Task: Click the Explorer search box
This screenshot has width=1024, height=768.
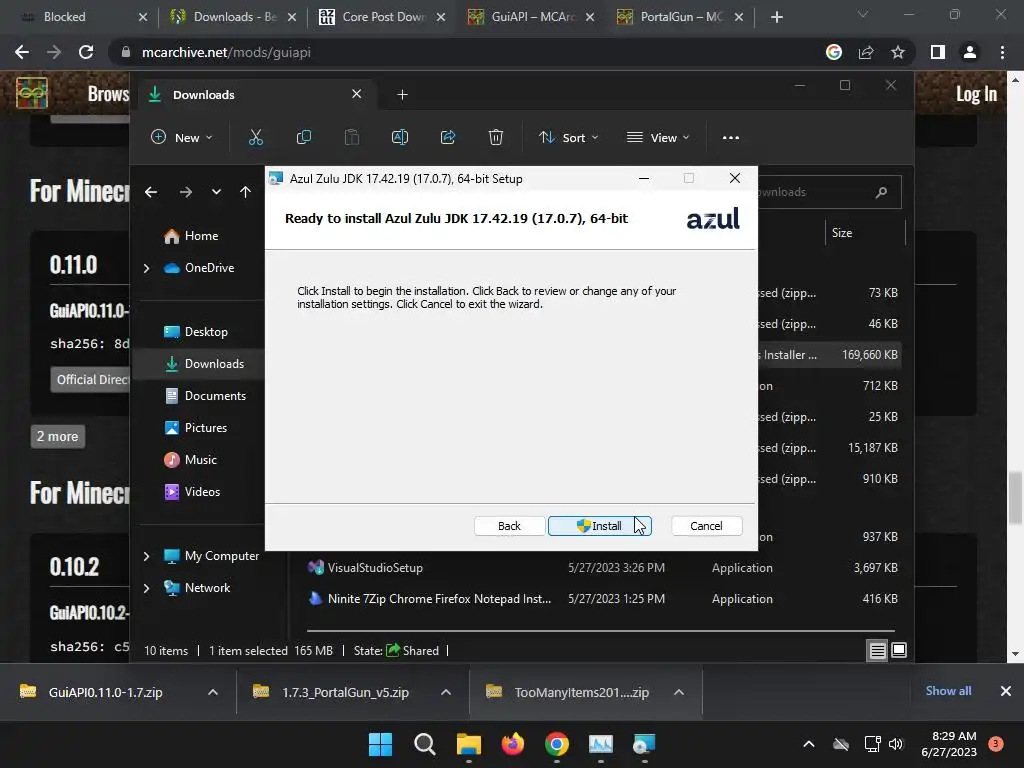Action: point(829,192)
